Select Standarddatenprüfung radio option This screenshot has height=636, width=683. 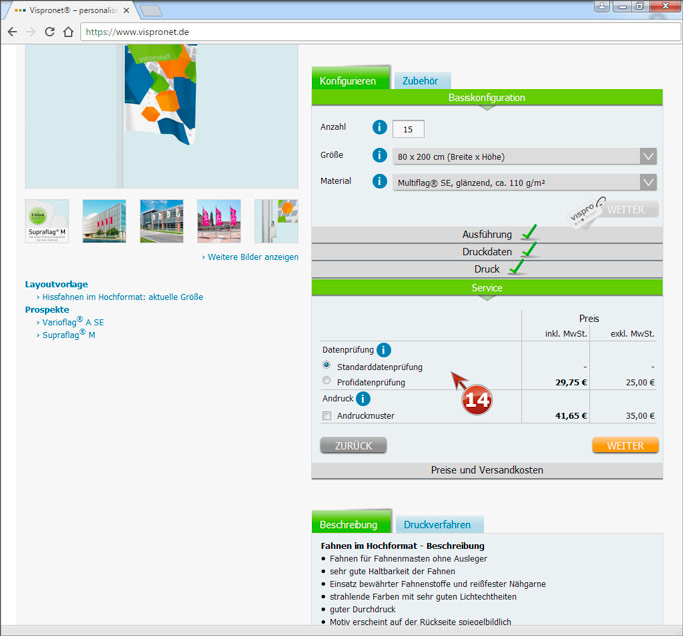click(x=326, y=365)
